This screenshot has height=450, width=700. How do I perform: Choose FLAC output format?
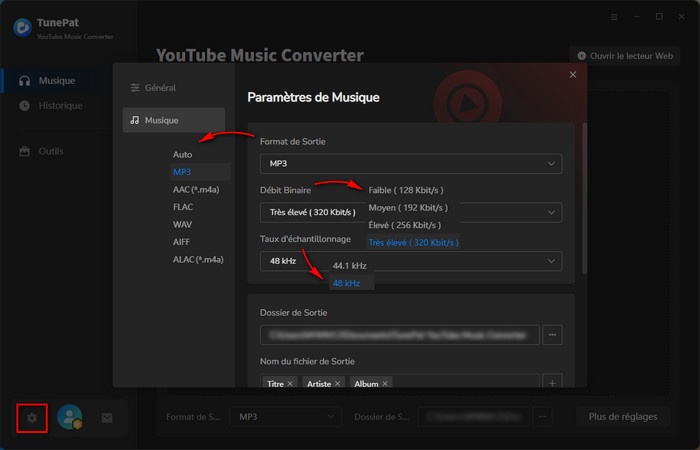pos(183,207)
